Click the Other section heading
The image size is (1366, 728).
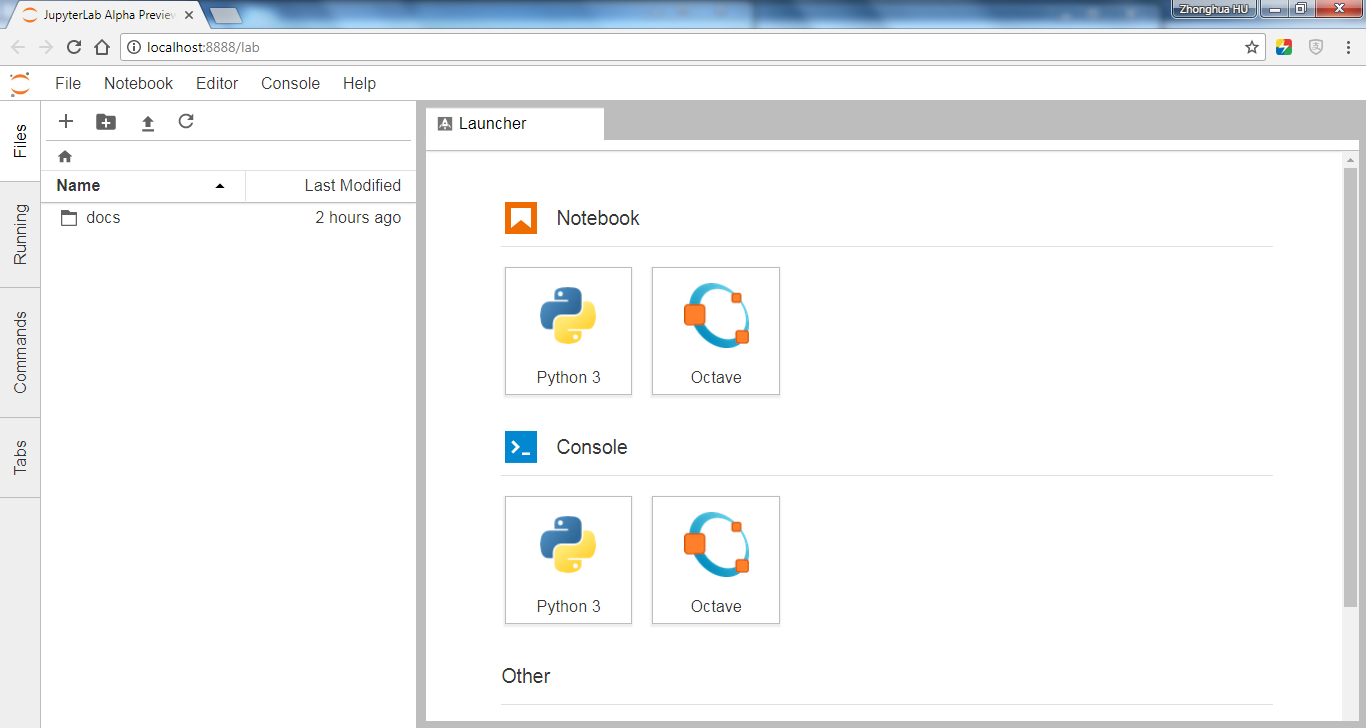pyautogui.click(x=526, y=676)
